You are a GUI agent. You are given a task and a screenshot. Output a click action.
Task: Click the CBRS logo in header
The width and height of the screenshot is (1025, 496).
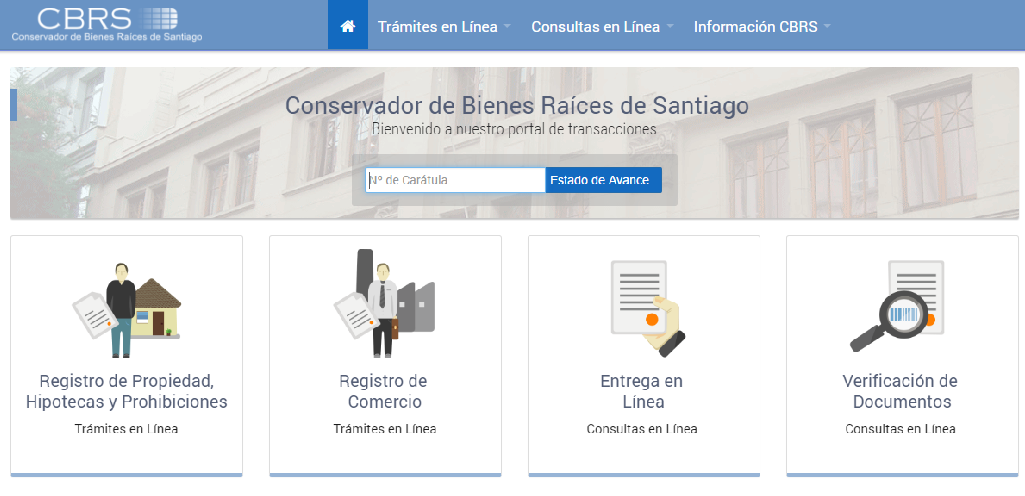pos(107,24)
